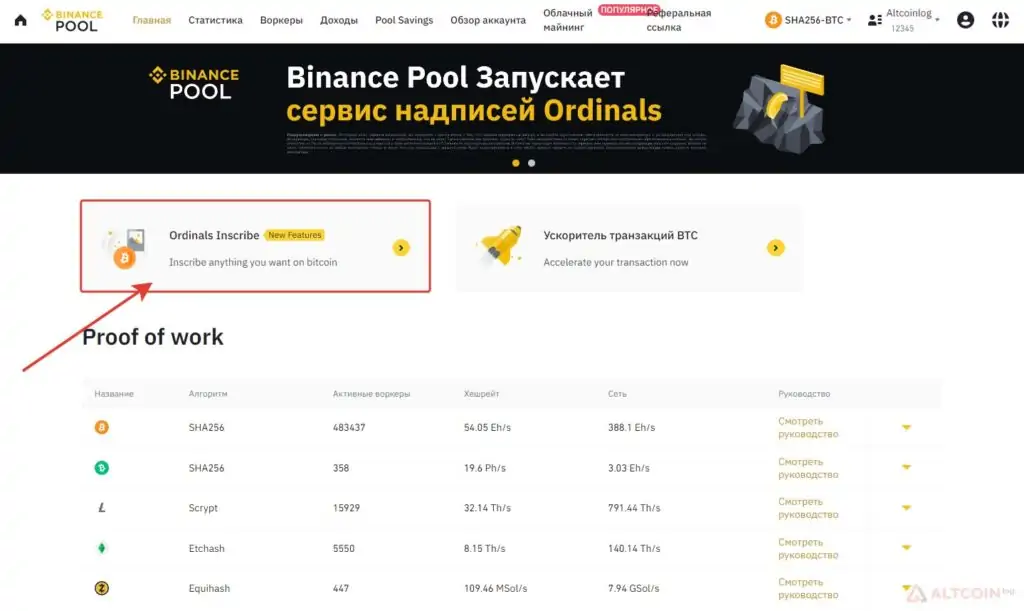Click the yellow arrow on the Ordinals Inscribe card

(401, 248)
